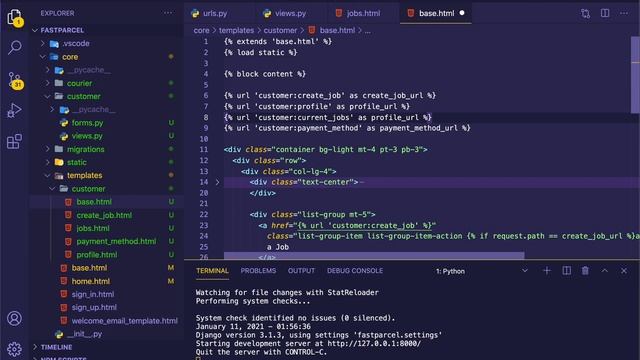Open profile.html in the explorer

97,255
